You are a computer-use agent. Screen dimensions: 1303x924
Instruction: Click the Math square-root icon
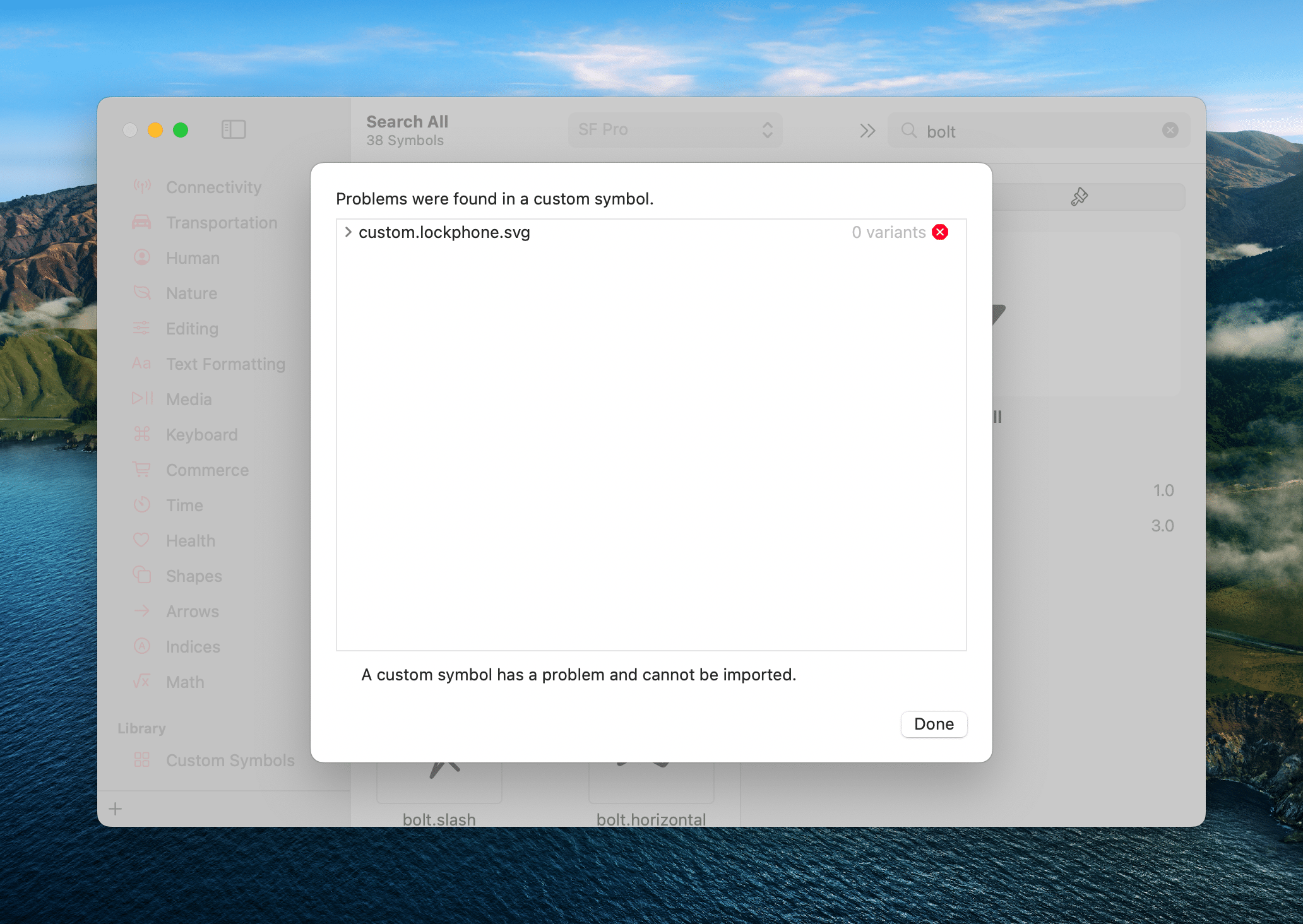(142, 682)
